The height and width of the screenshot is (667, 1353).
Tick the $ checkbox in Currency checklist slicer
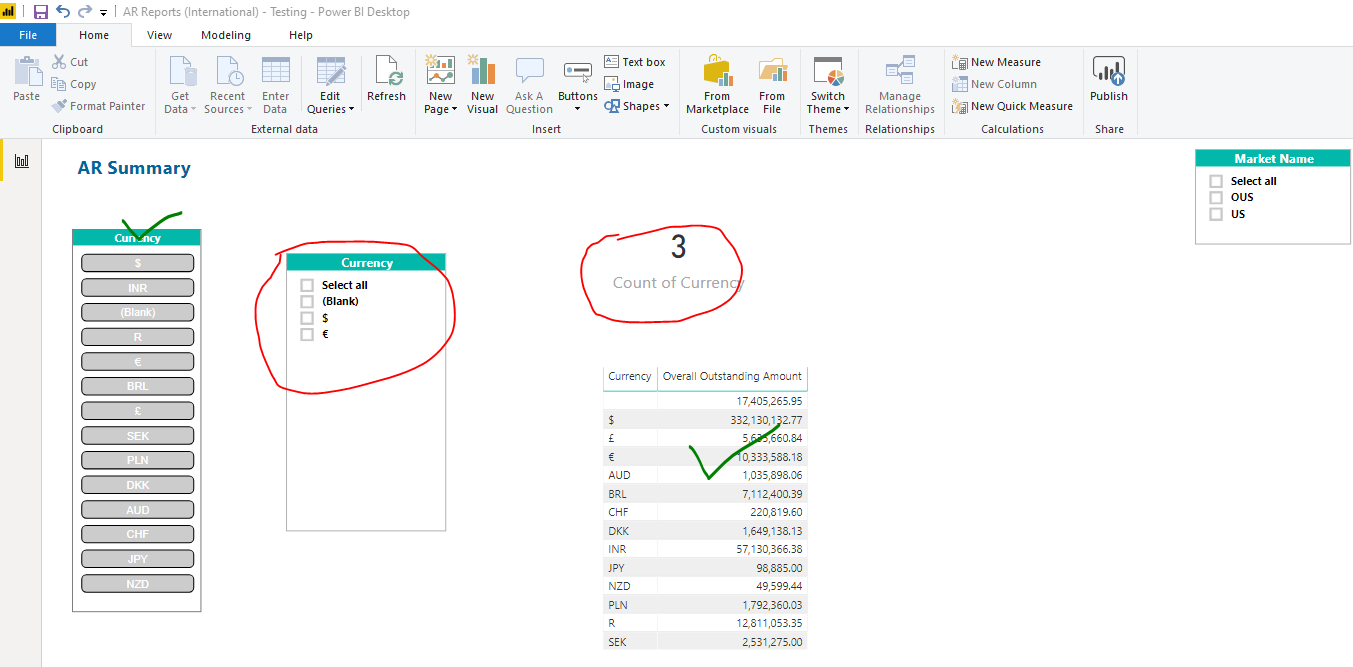(x=307, y=318)
